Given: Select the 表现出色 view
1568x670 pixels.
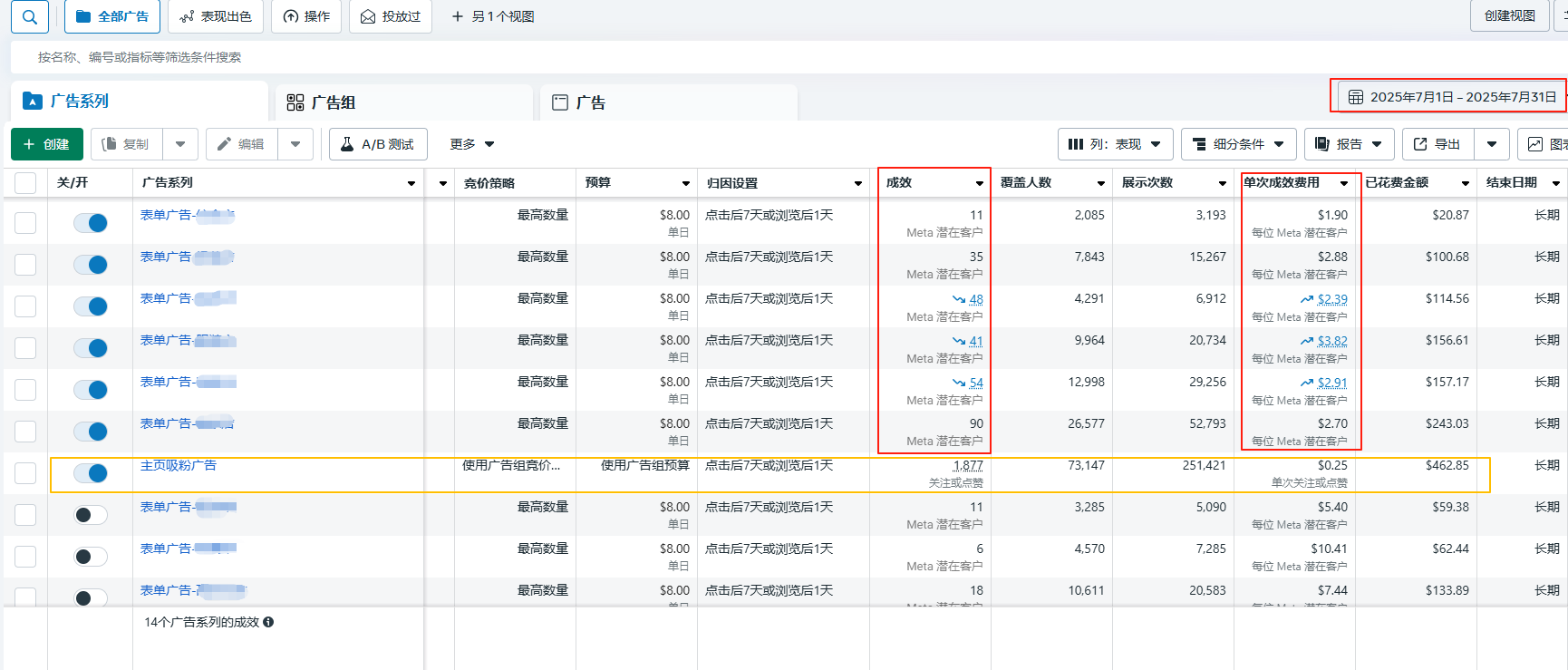Looking at the screenshot, I should [216, 16].
